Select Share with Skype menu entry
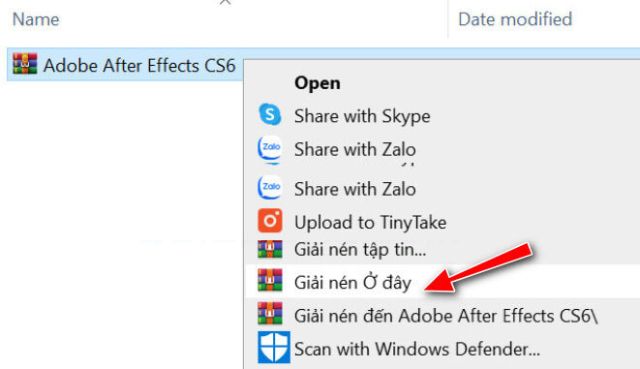The width and height of the screenshot is (640, 369). tap(362, 116)
